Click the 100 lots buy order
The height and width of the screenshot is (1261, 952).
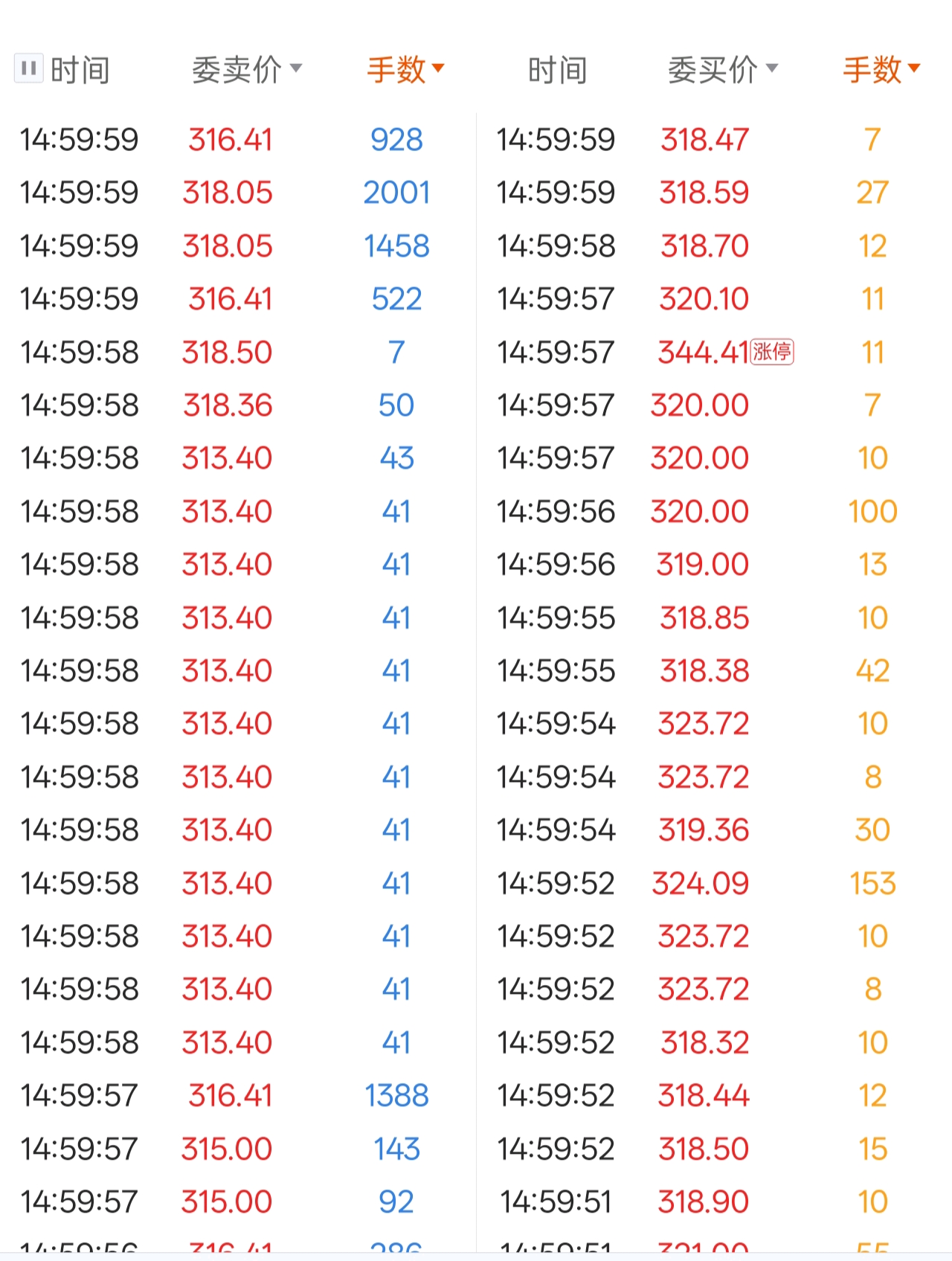click(872, 512)
